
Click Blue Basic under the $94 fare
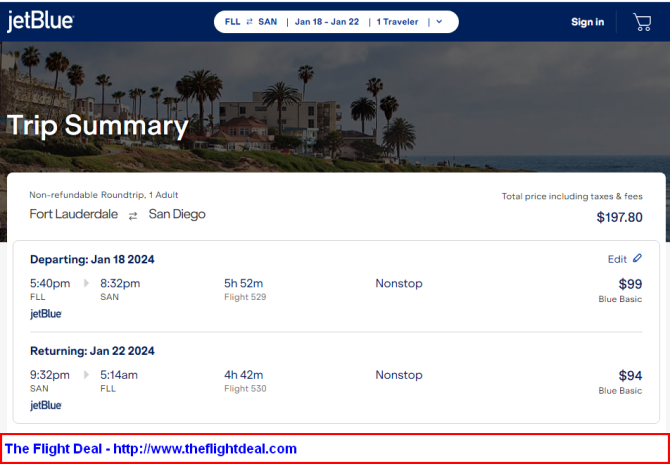coord(620,391)
